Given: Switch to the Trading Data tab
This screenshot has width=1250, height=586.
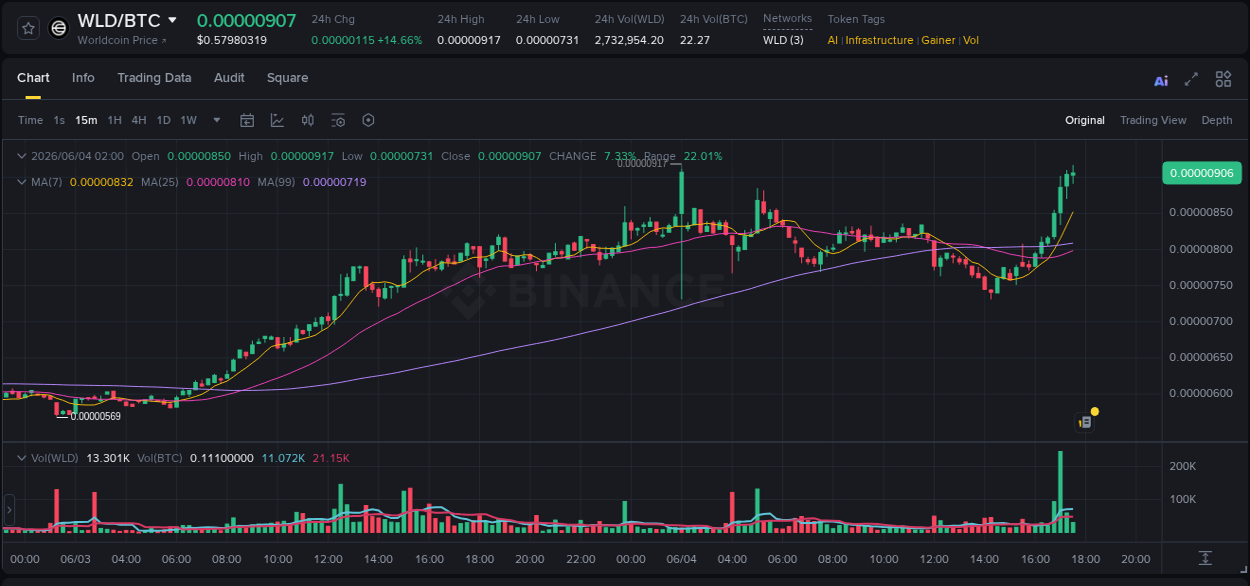Looking at the screenshot, I should click(x=154, y=78).
